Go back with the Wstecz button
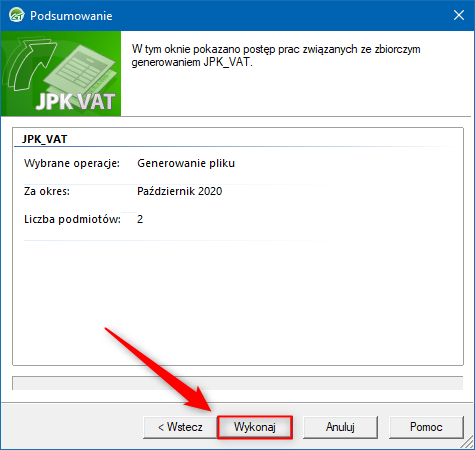 pyautogui.click(x=180, y=427)
